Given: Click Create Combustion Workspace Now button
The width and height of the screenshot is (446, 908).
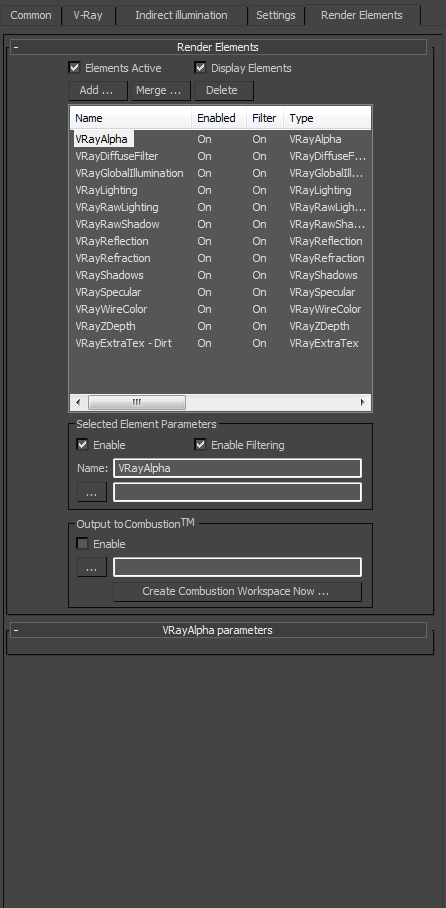Looking at the screenshot, I should click(x=237, y=592).
